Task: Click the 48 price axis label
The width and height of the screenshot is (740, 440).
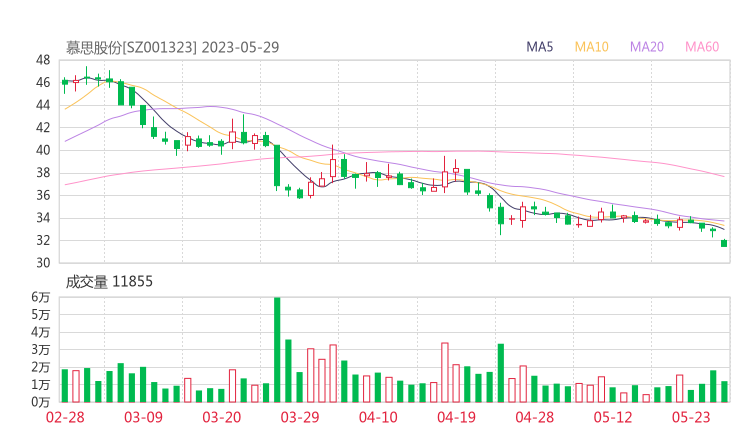Action: [x=43, y=60]
